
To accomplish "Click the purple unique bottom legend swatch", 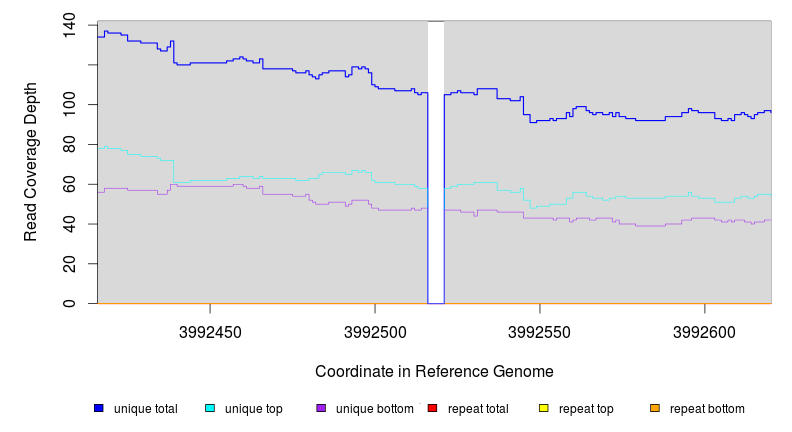I will pos(321,409).
